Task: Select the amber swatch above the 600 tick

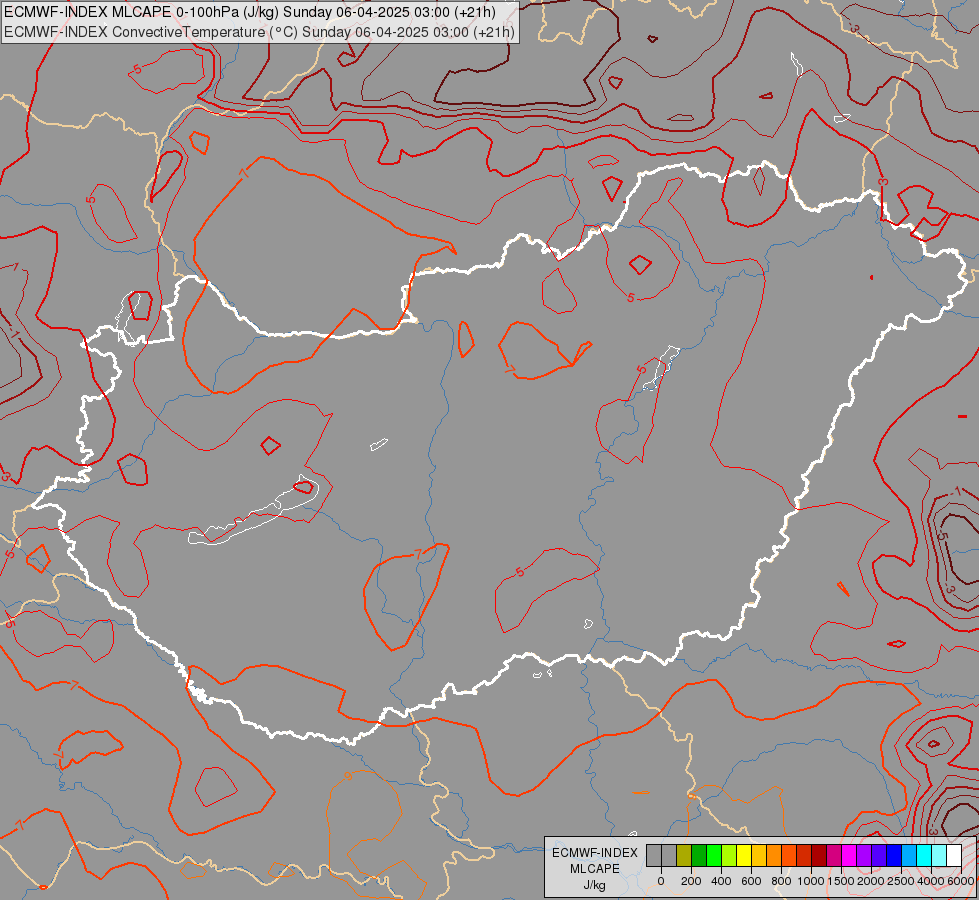Action: click(x=759, y=856)
